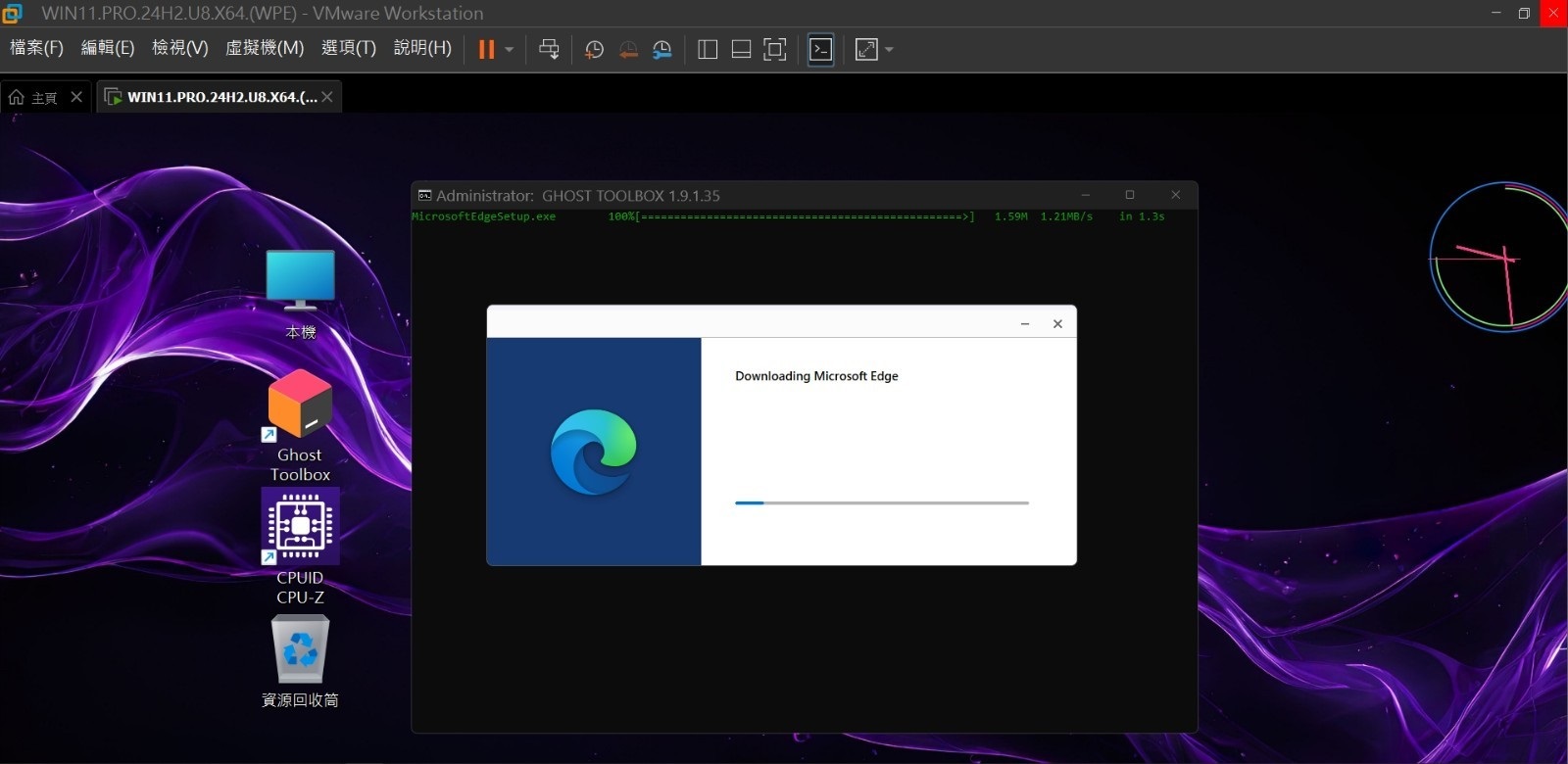Open the snapshot manager icon
The height and width of the screenshot is (764, 1568).
662,49
